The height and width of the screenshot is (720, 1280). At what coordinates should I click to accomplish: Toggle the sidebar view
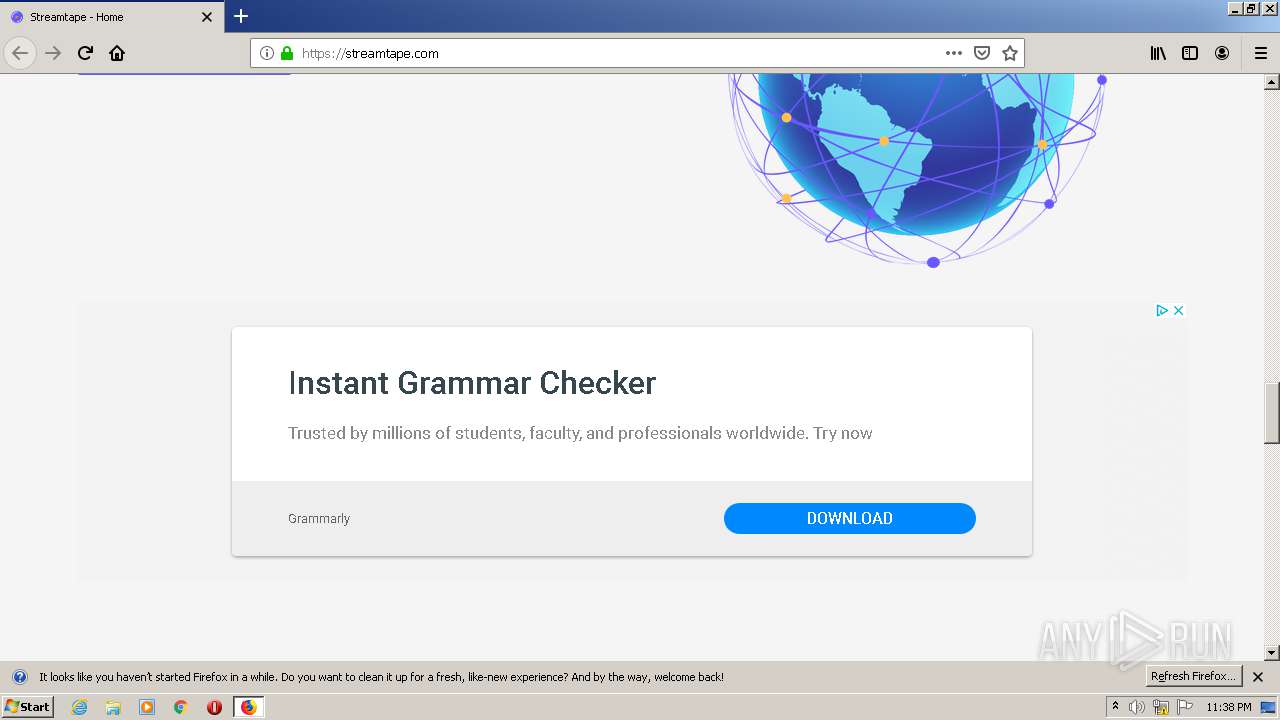click(x=1190, y=53)
